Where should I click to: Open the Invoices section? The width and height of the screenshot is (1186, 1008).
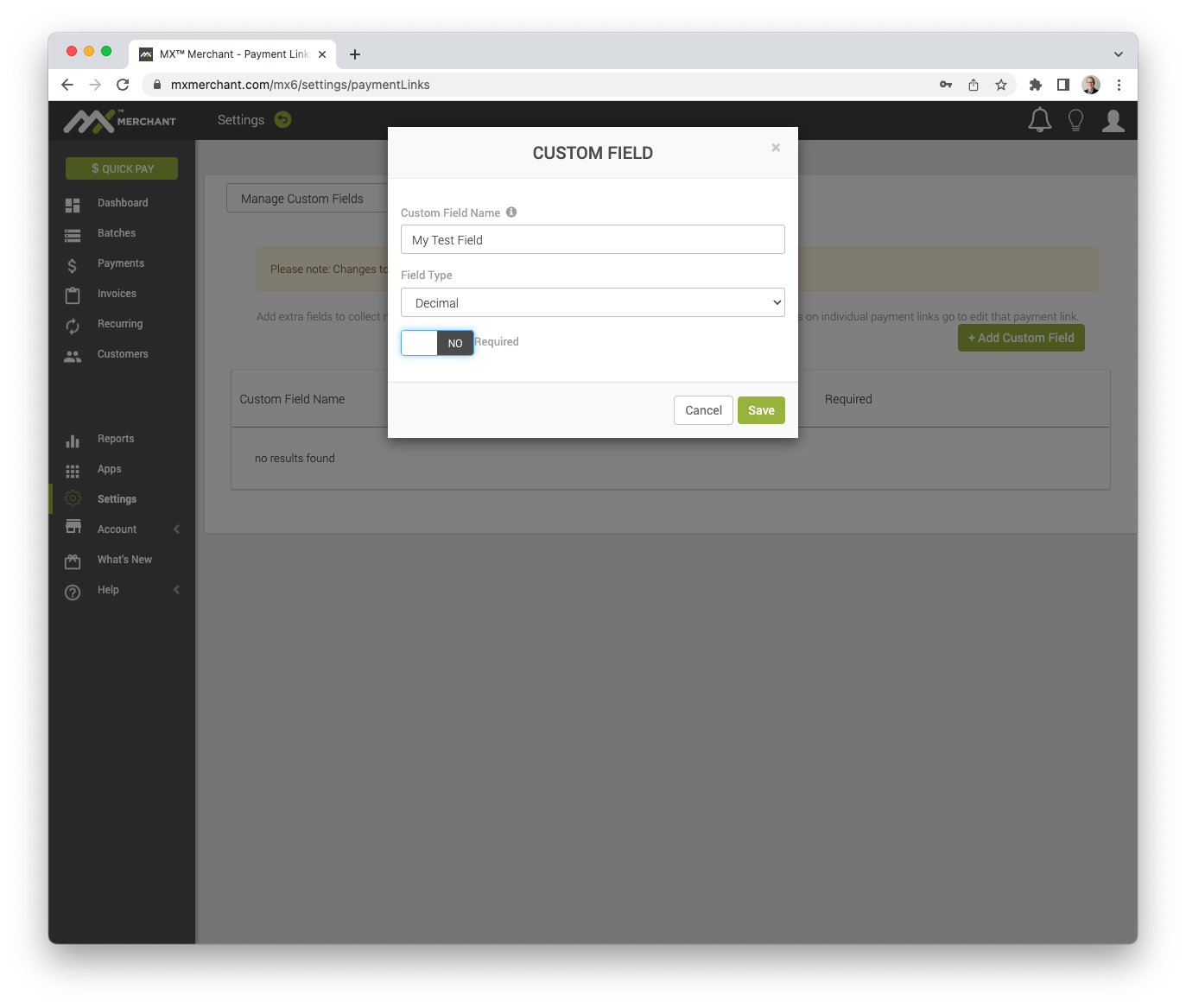73,294
